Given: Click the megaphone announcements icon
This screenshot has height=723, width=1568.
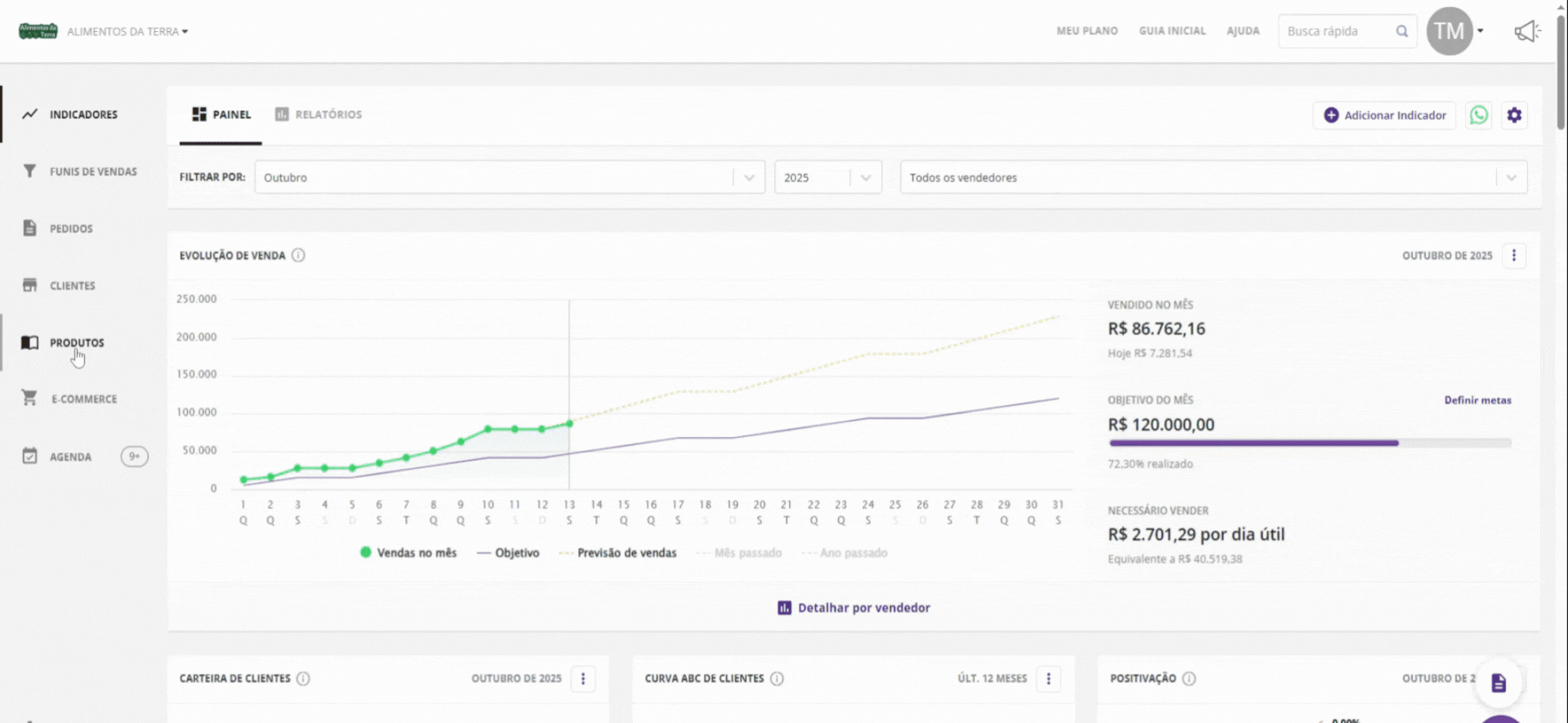Looking at the screenshot, I should tap(1526, 32).
